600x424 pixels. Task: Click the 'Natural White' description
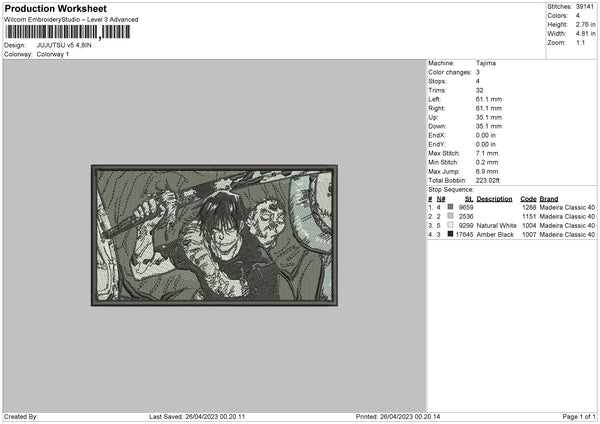pyautogui.click(x=496, y=226)
